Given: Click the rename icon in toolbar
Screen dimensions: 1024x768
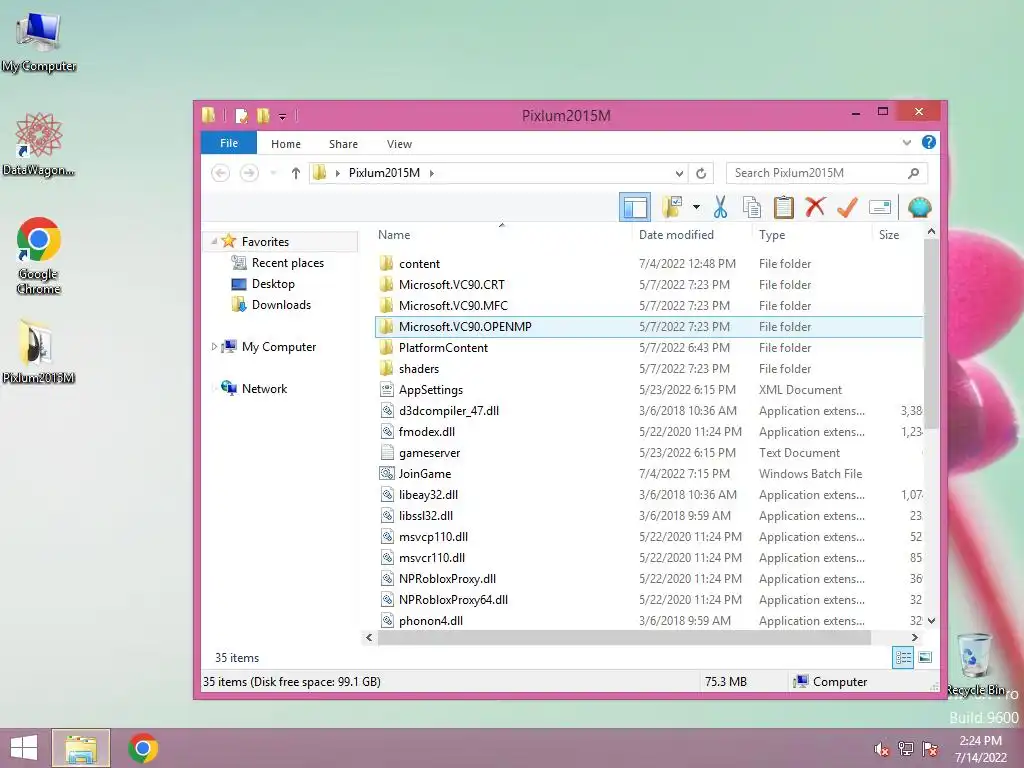Looking at the screenshot, I should click(880, 208).
